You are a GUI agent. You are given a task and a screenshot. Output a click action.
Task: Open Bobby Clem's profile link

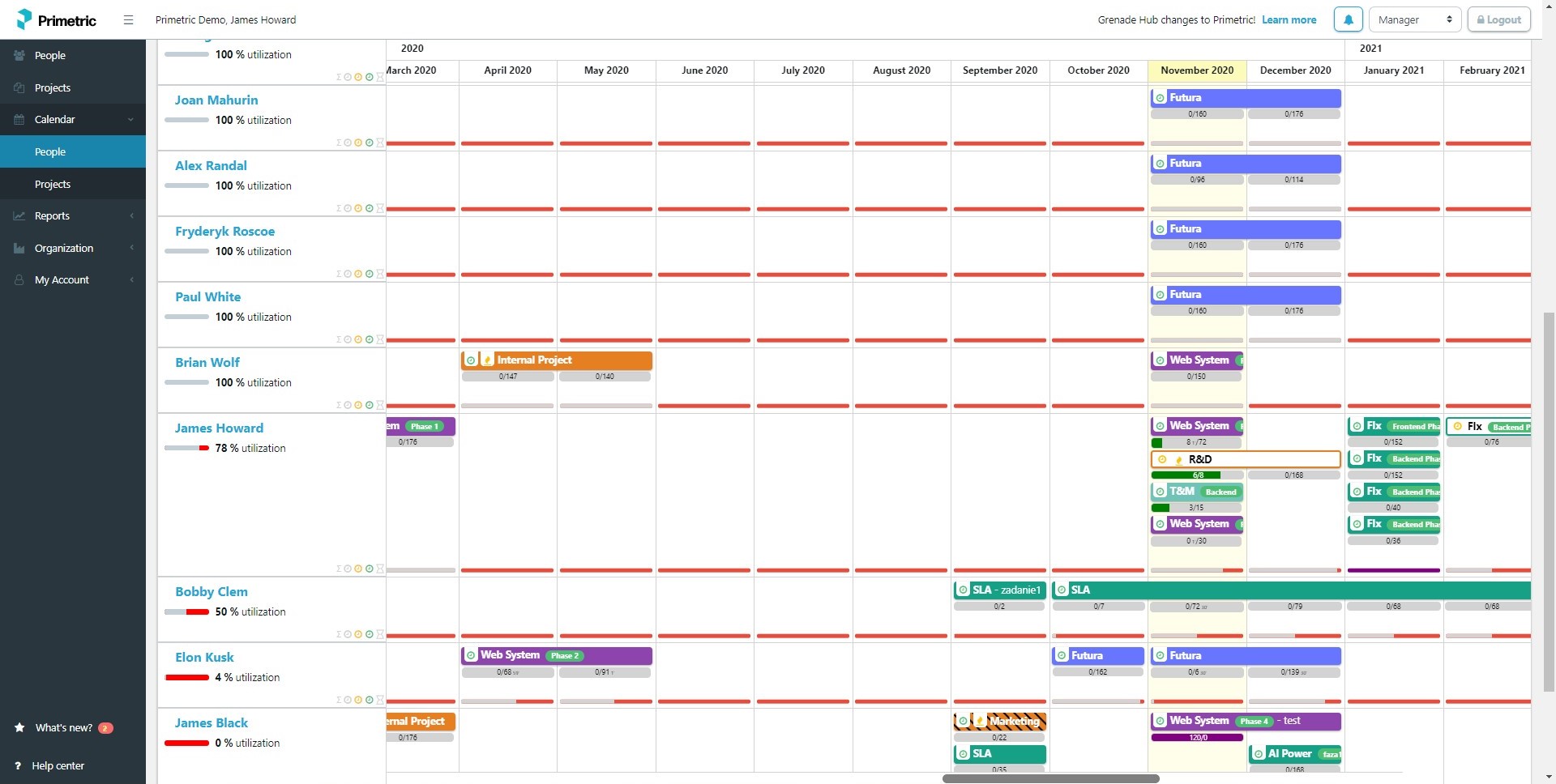(212, 592)
